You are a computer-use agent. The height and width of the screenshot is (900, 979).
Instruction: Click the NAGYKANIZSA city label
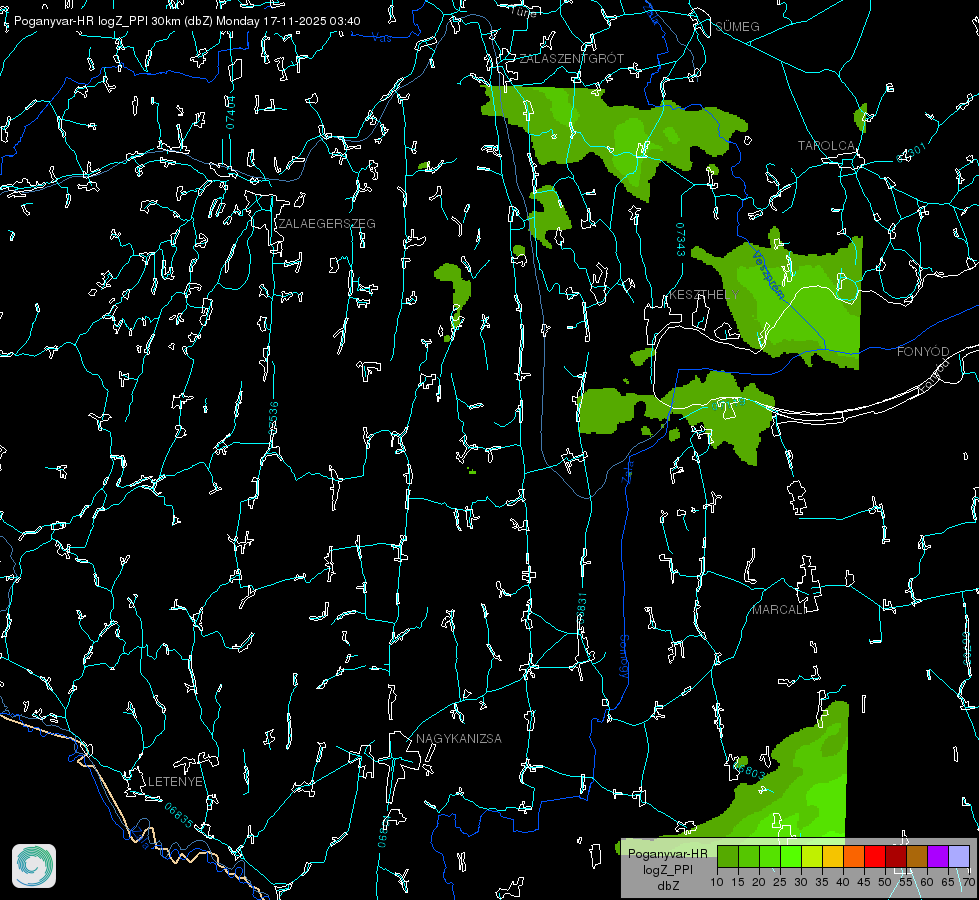(458, 739)
